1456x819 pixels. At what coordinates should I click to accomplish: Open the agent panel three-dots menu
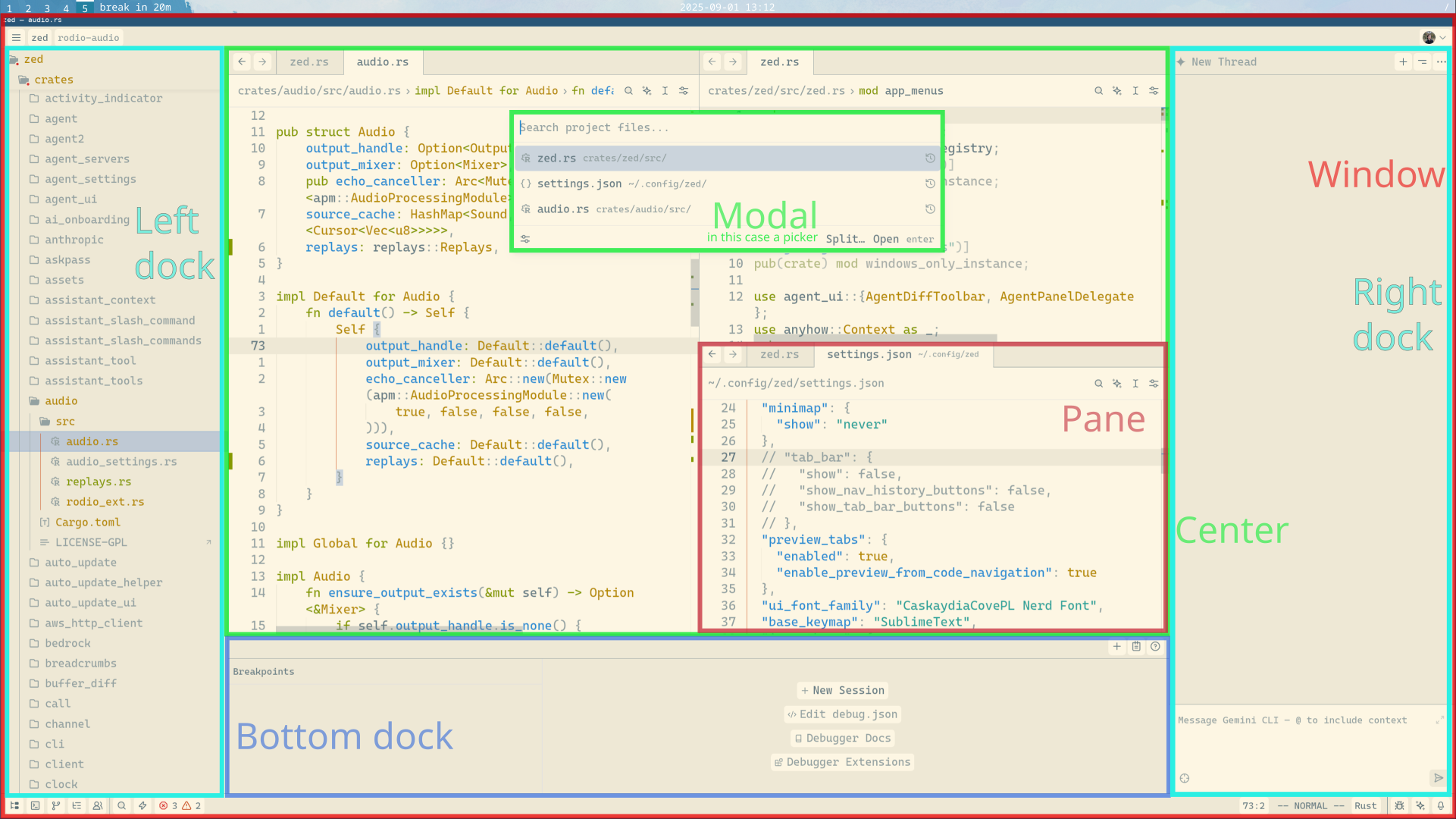point(1441,62)
